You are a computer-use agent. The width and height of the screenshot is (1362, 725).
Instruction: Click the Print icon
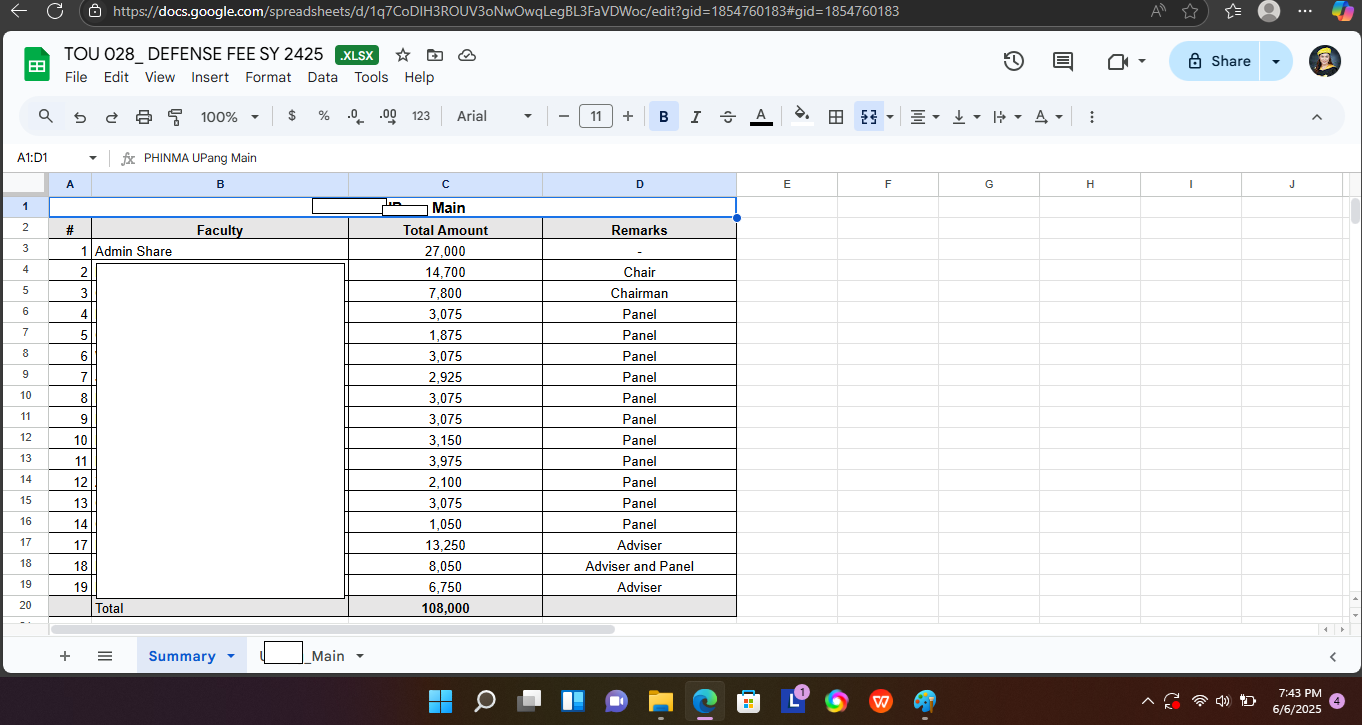144,117
